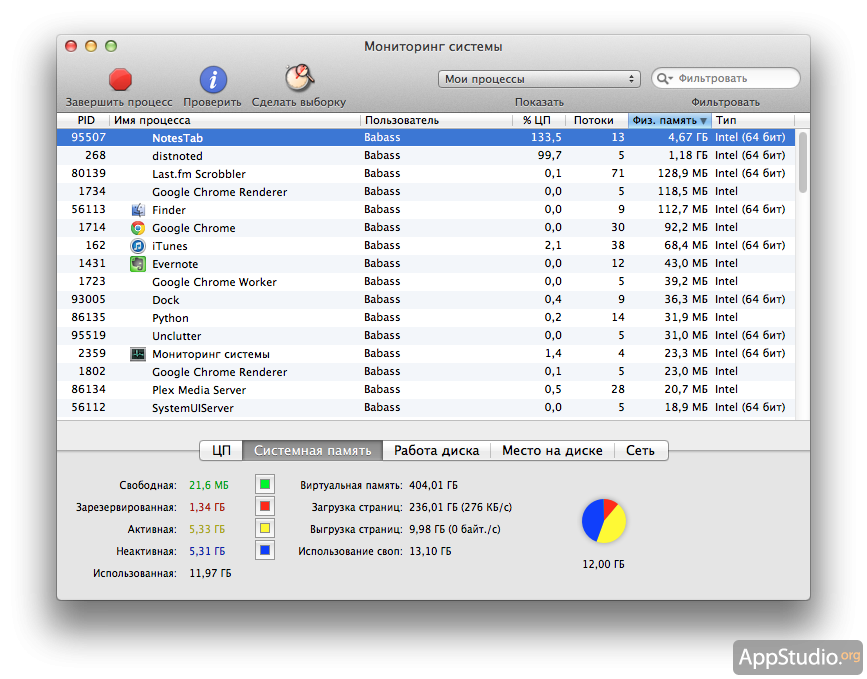Select the Google Chrome process icon
This screenshot has height=679, width=867.
pyautogui.click(x=138, y=228)
